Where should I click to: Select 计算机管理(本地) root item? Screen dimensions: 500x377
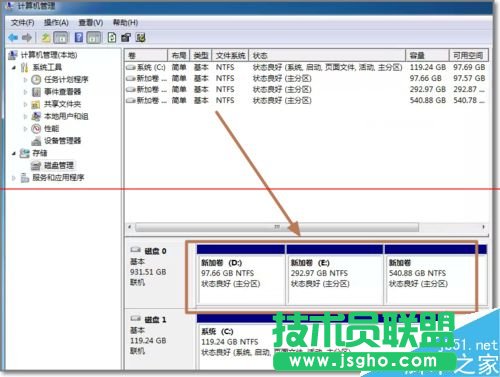pos(49,55)
